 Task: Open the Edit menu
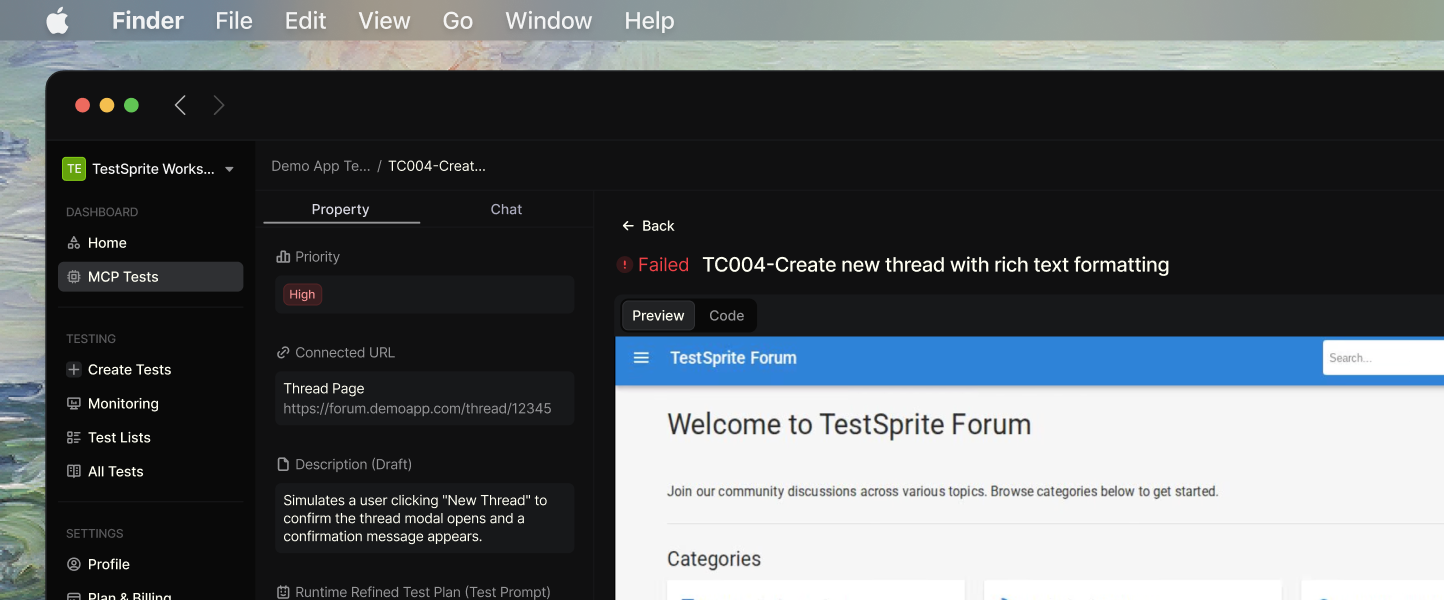305,20
